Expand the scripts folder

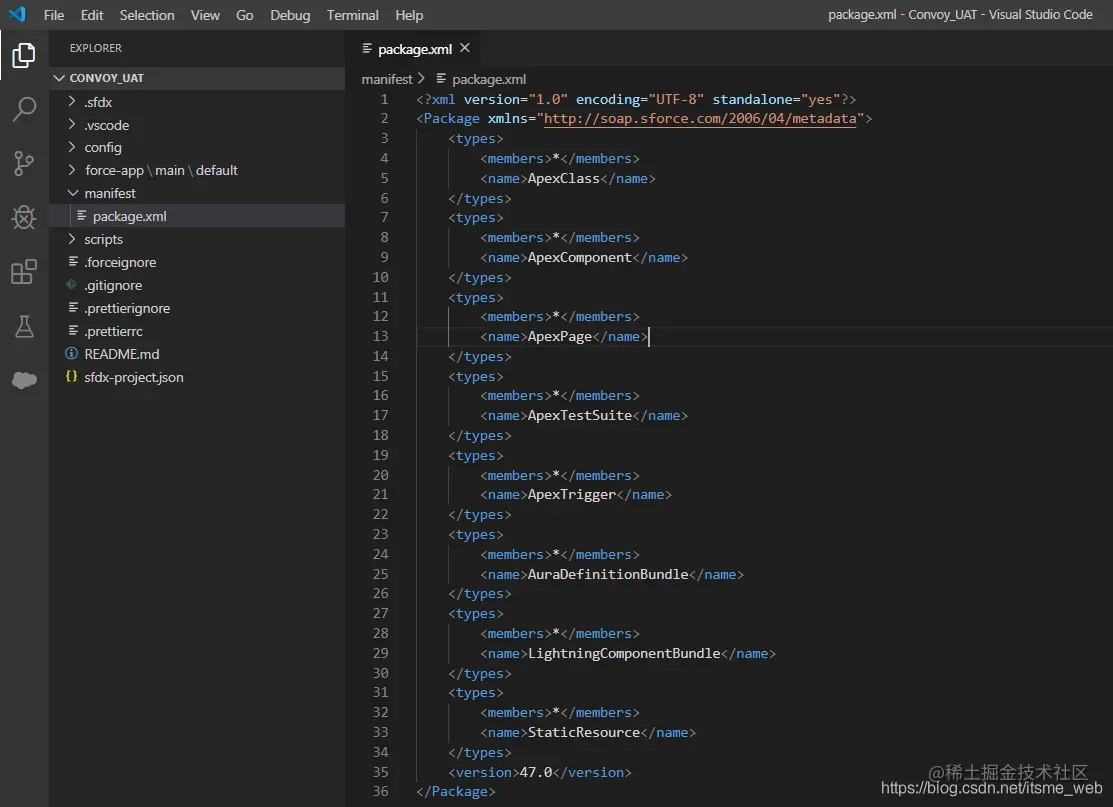(x=72, y=238)
